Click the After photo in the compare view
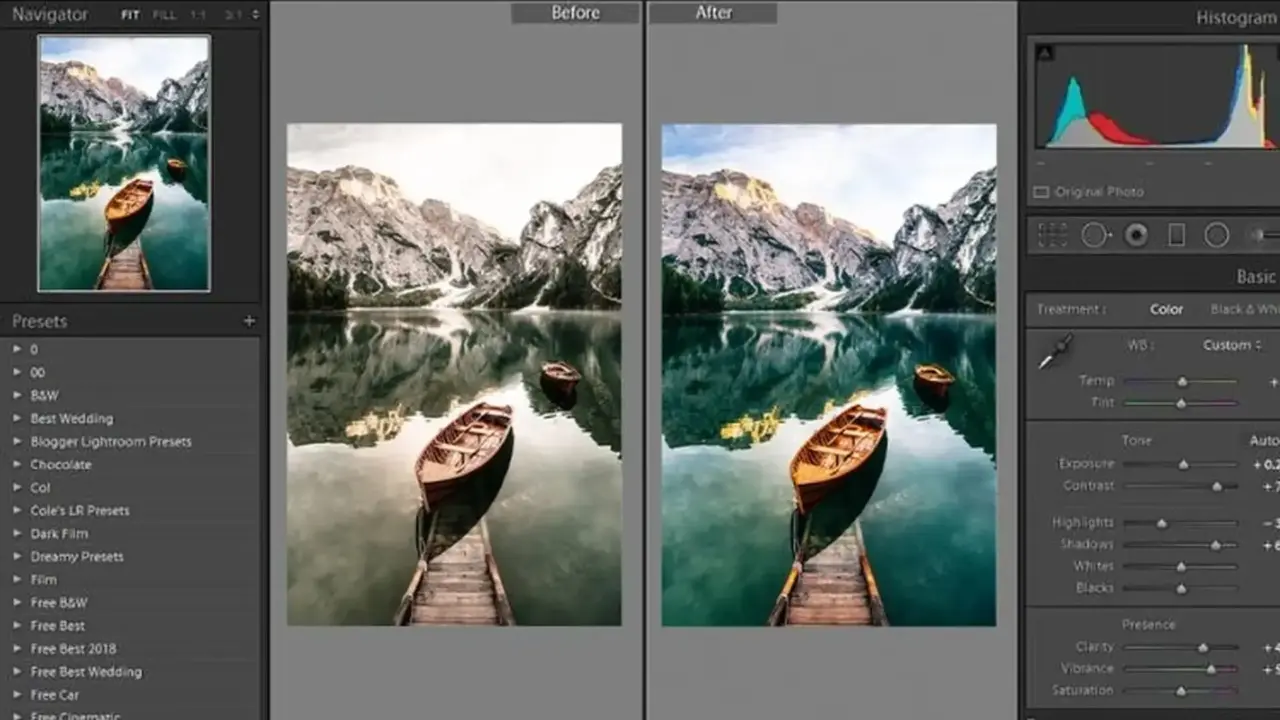1280x720 pixels. click(829, 375)
